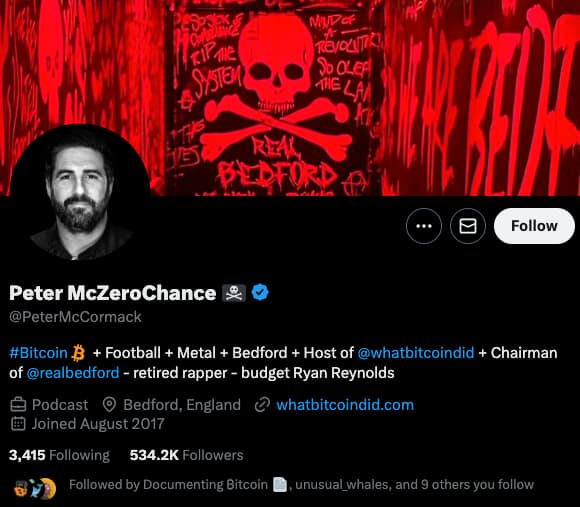Click the envelope message icon
This screenshot has height=507, width=580.
pyautogui.click(x=468, y=226)
